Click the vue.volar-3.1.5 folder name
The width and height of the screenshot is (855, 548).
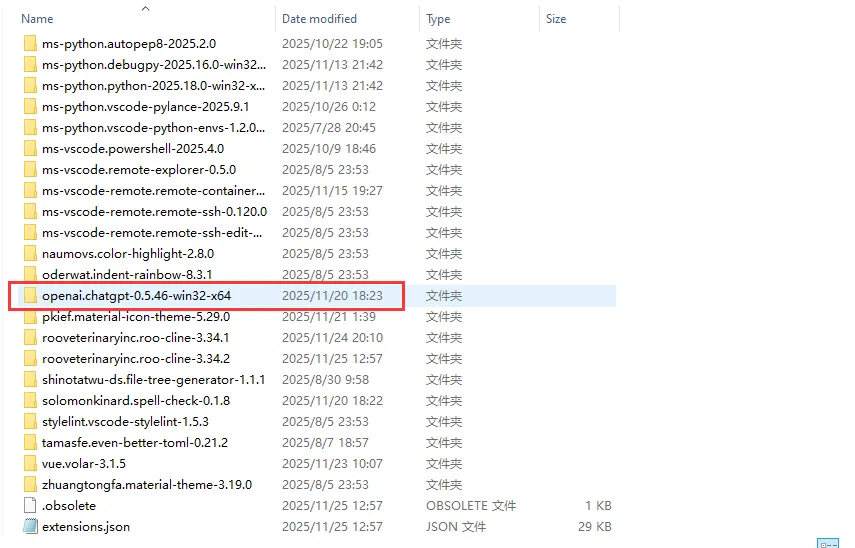pos(83,463)
